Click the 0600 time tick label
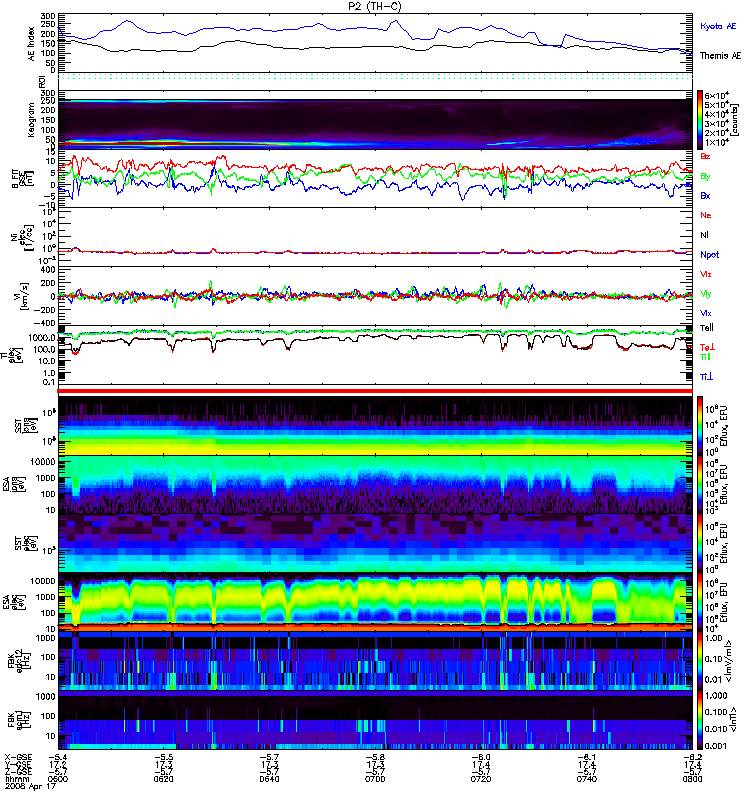This screenshot has width=750, height=800. click(58, 779)
